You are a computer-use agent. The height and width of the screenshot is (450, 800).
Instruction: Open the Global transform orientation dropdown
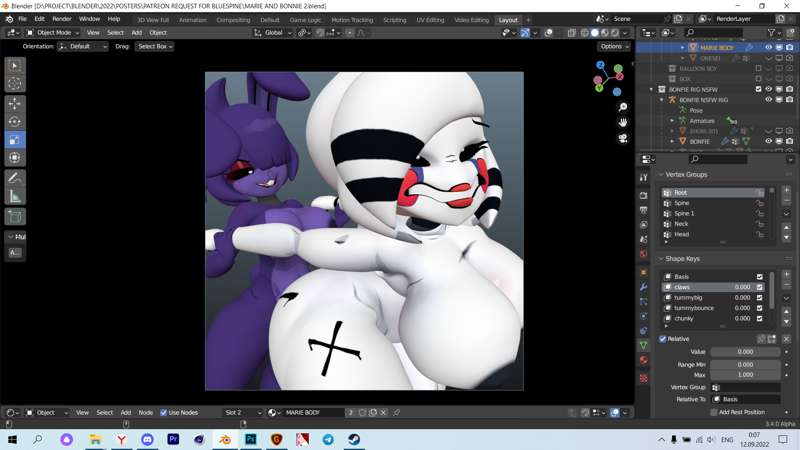273,33
